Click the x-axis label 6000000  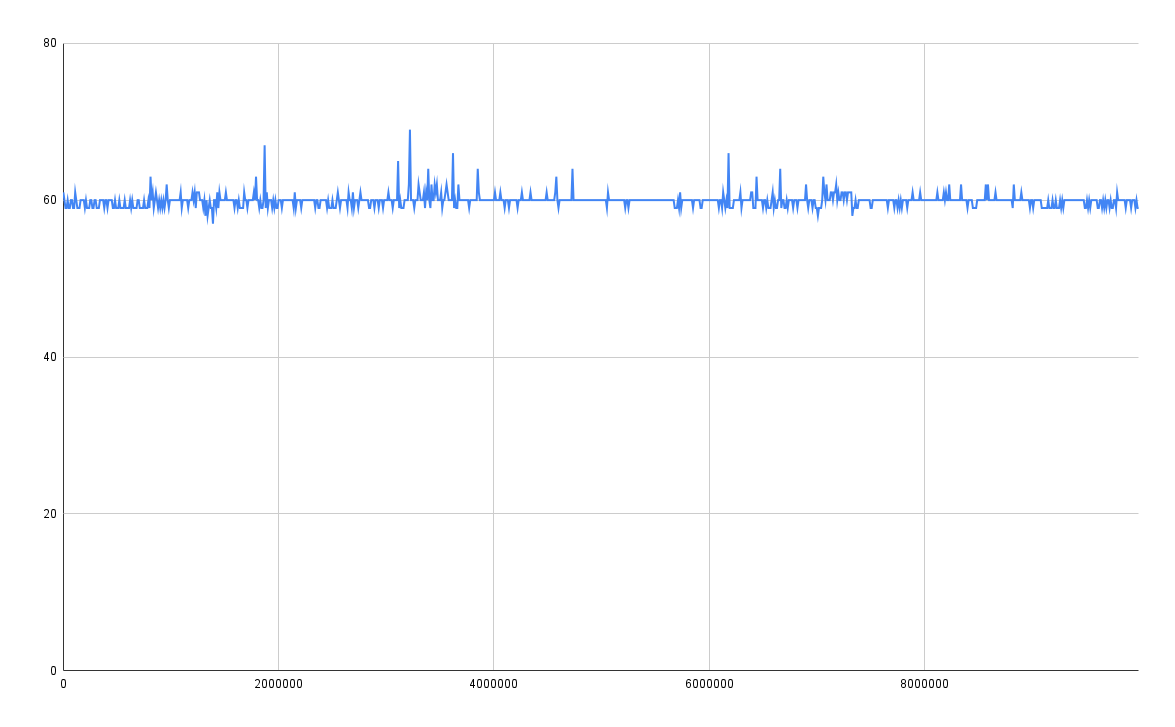709,684
